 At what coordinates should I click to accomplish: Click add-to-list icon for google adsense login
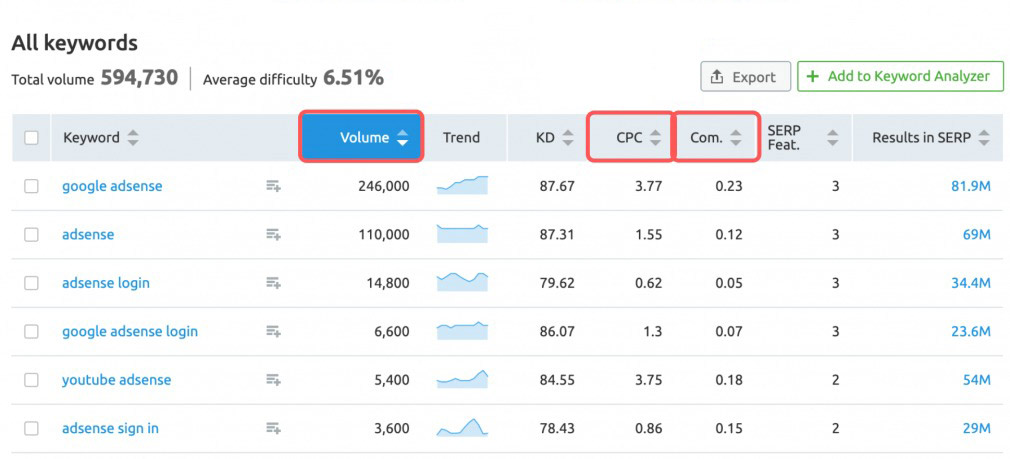pos(274,332)
